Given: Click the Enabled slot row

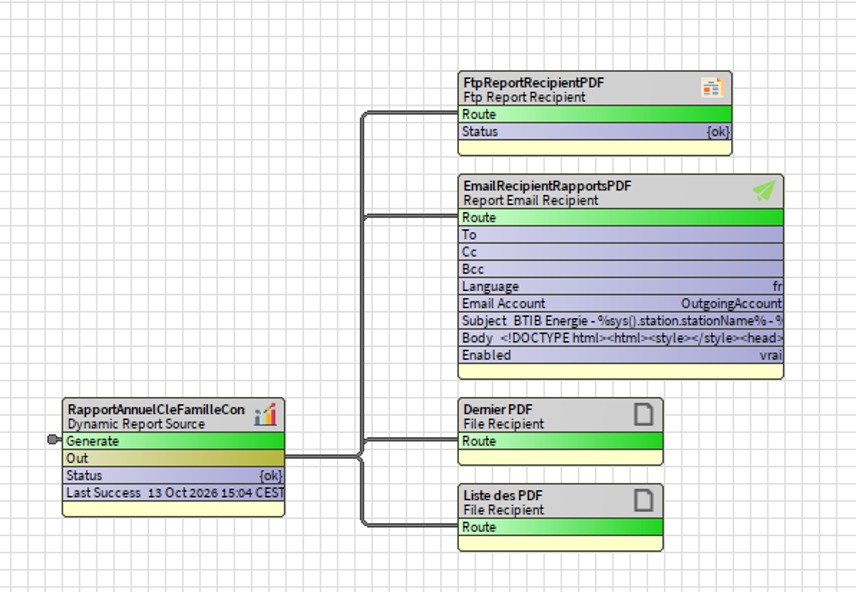Looking at the screenshot, I should (621, 355).
